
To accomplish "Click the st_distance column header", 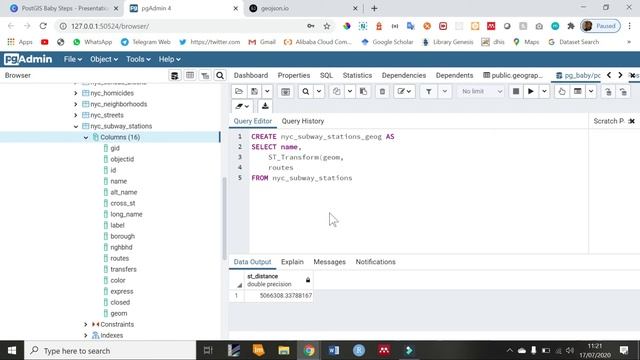I will [x=279, y=280].
